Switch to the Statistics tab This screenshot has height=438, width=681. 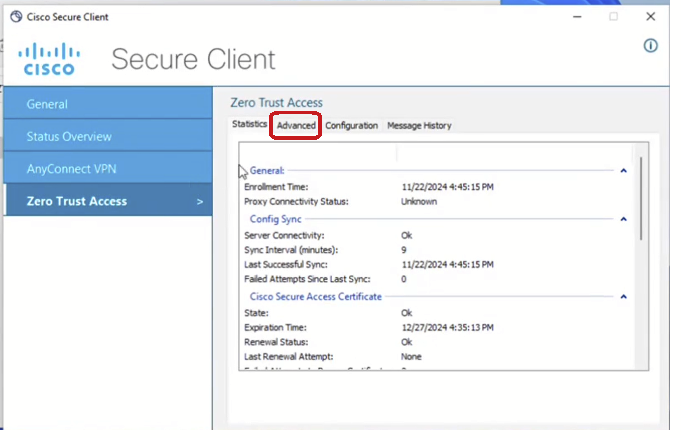249,124
